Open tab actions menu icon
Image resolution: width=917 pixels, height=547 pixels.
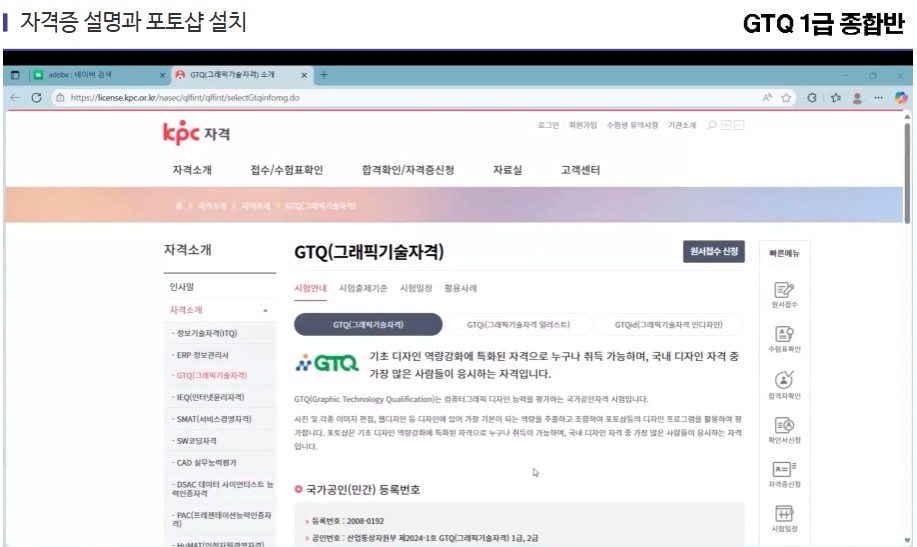[15, 75]
